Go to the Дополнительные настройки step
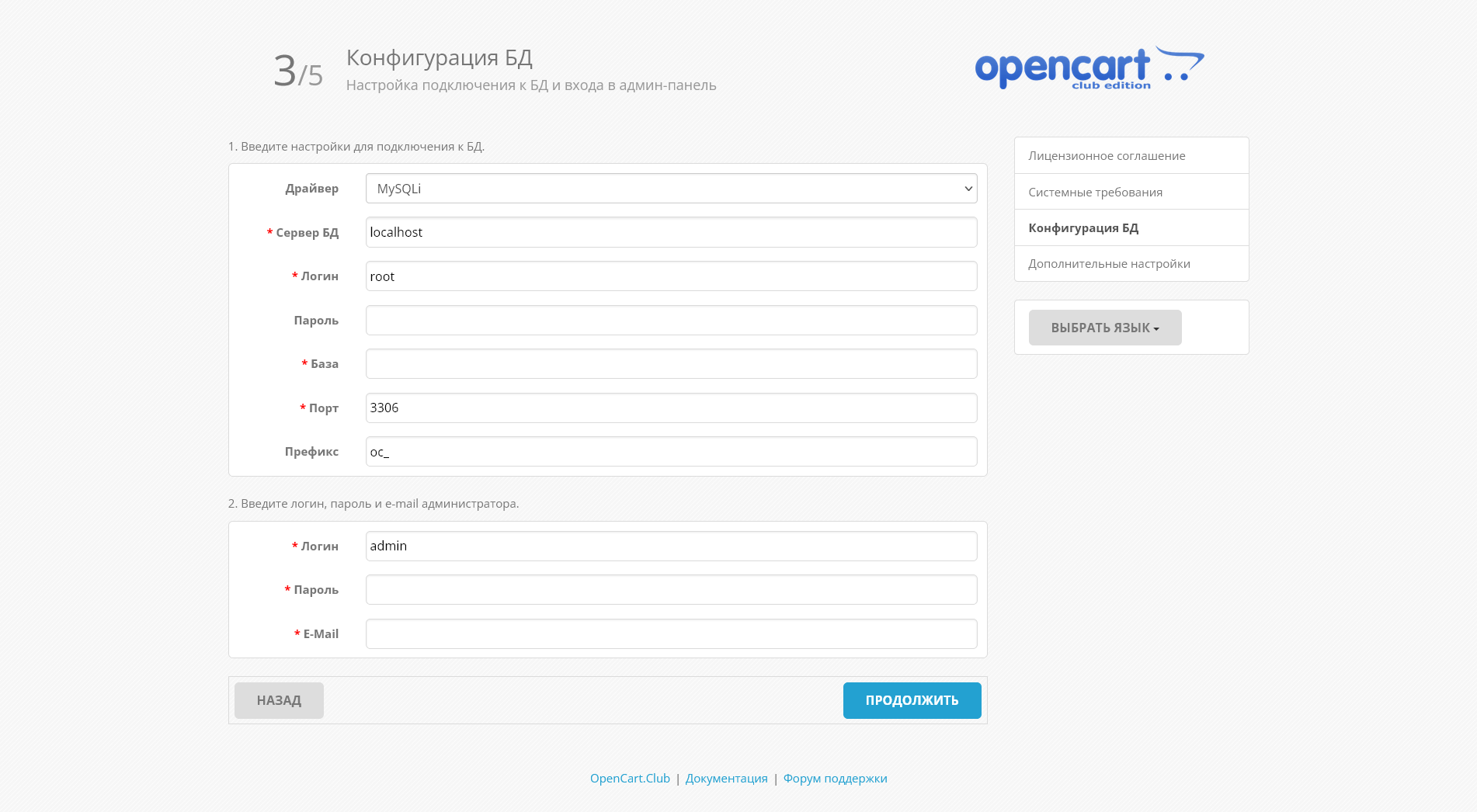This screenshot has height=812, width=1477. [1109, 263]
